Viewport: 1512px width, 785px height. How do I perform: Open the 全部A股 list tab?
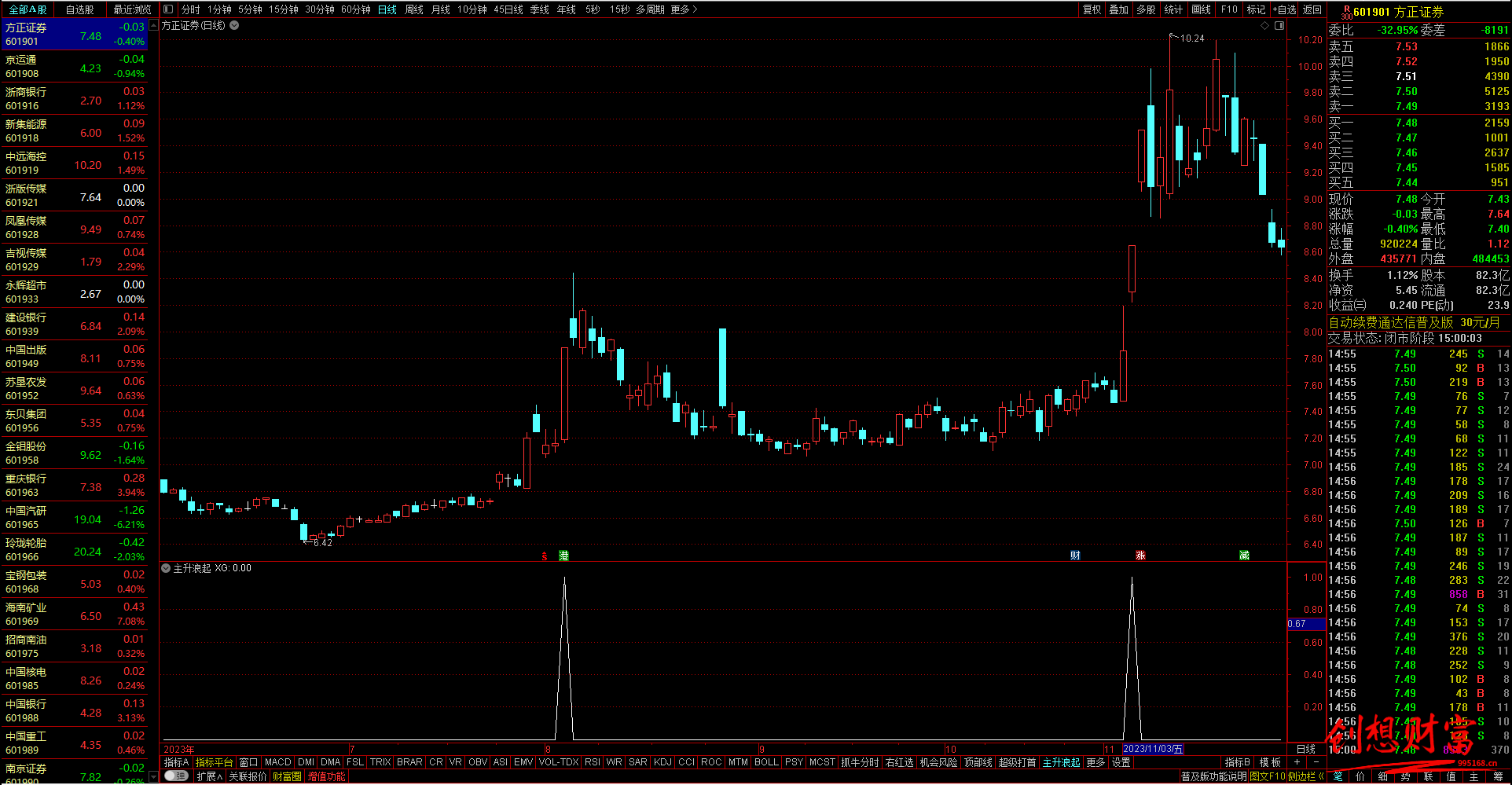coord(28,9)
